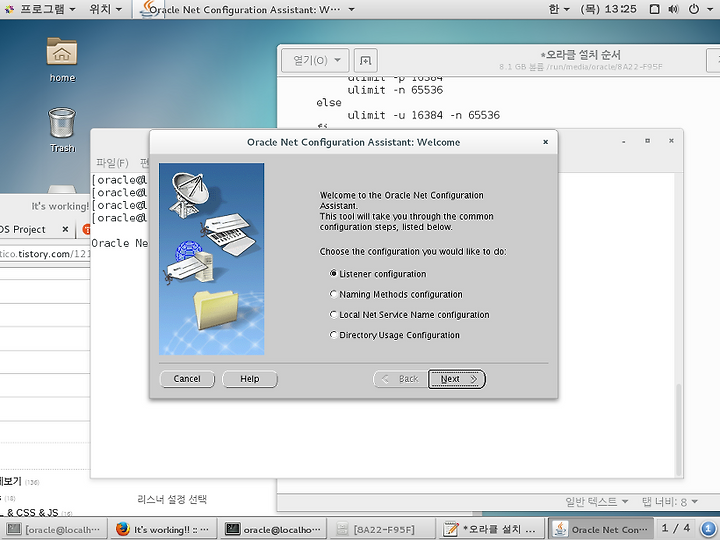Close the terminal window

(x=671, y=141)
